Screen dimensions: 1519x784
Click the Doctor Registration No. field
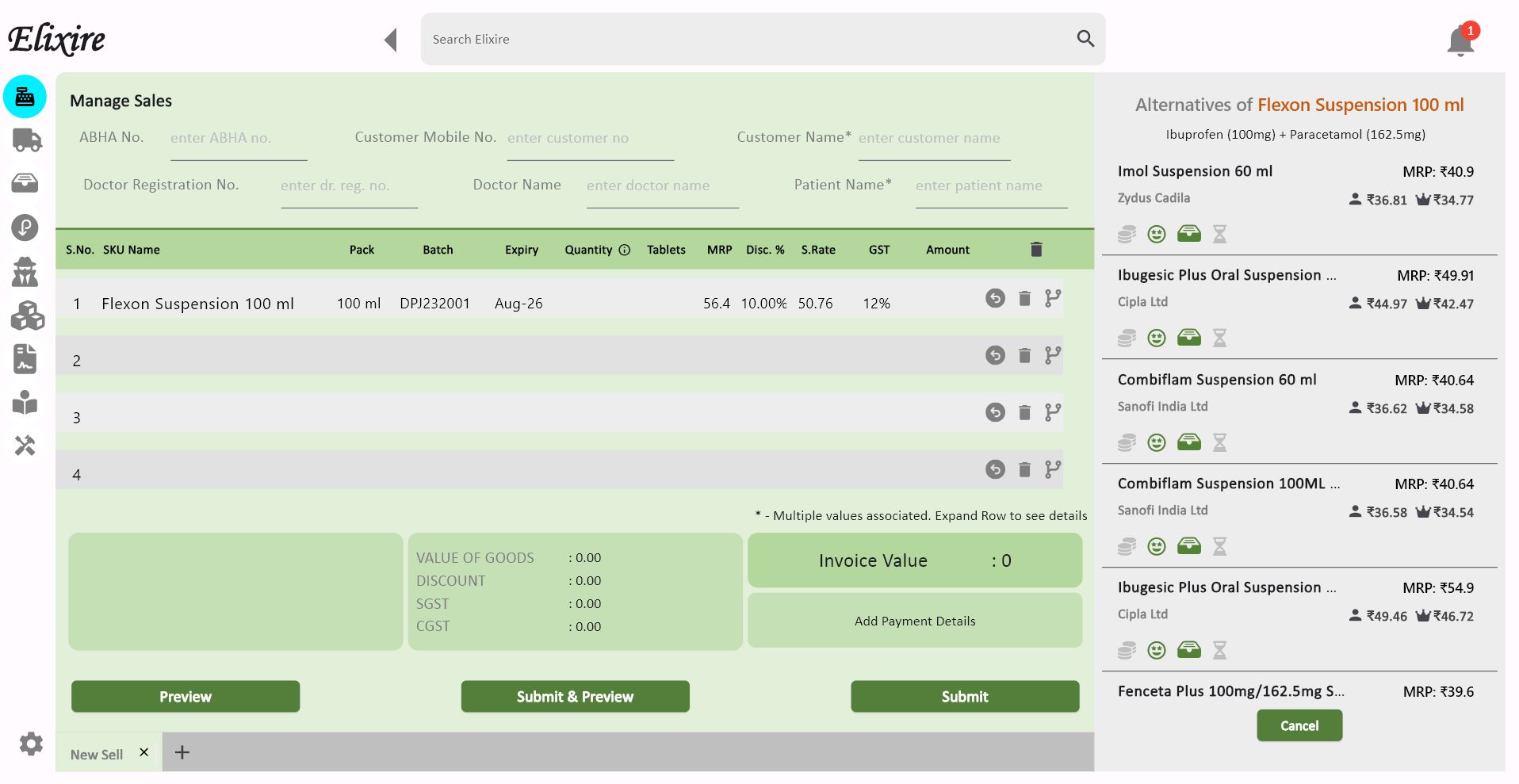click(349, 186)
